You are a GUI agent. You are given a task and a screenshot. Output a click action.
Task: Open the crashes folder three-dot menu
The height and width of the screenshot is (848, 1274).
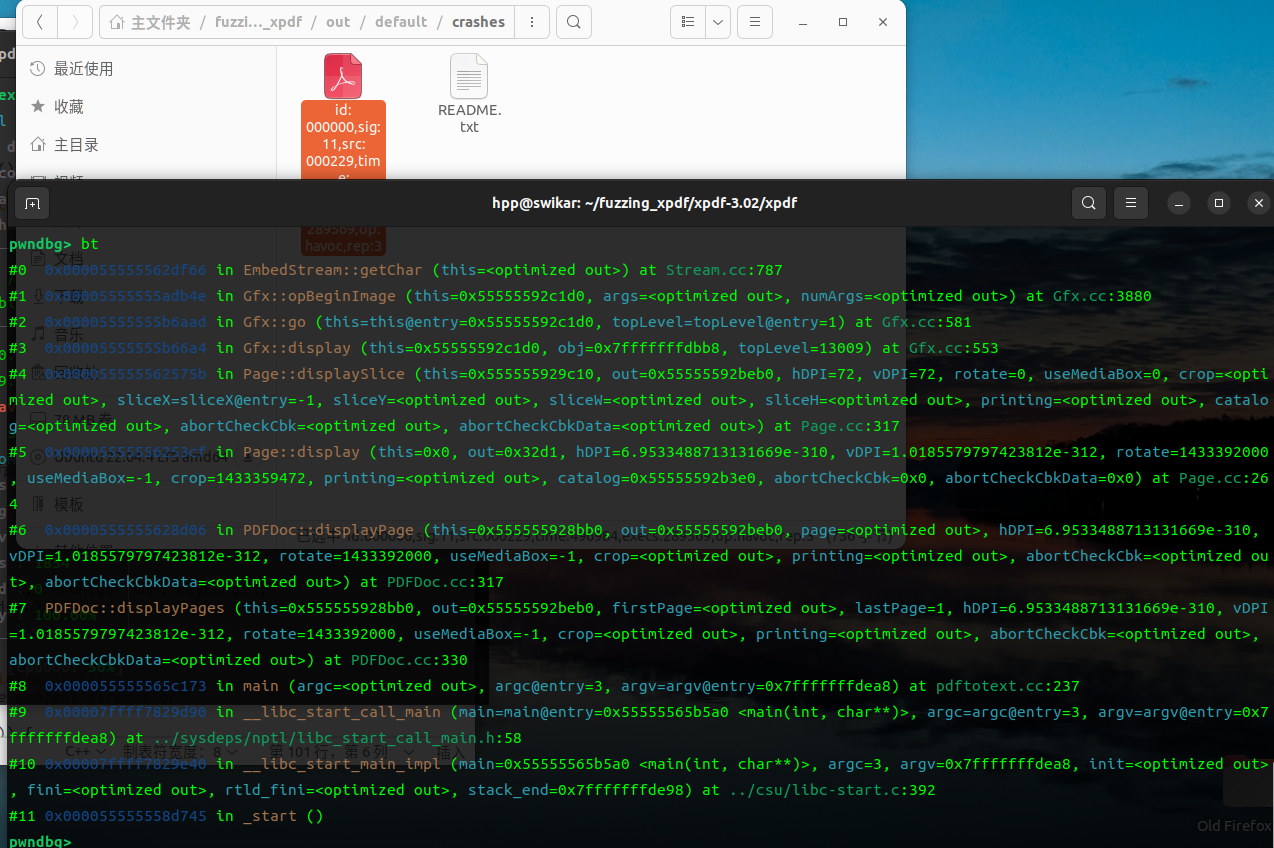click(534, 22)
